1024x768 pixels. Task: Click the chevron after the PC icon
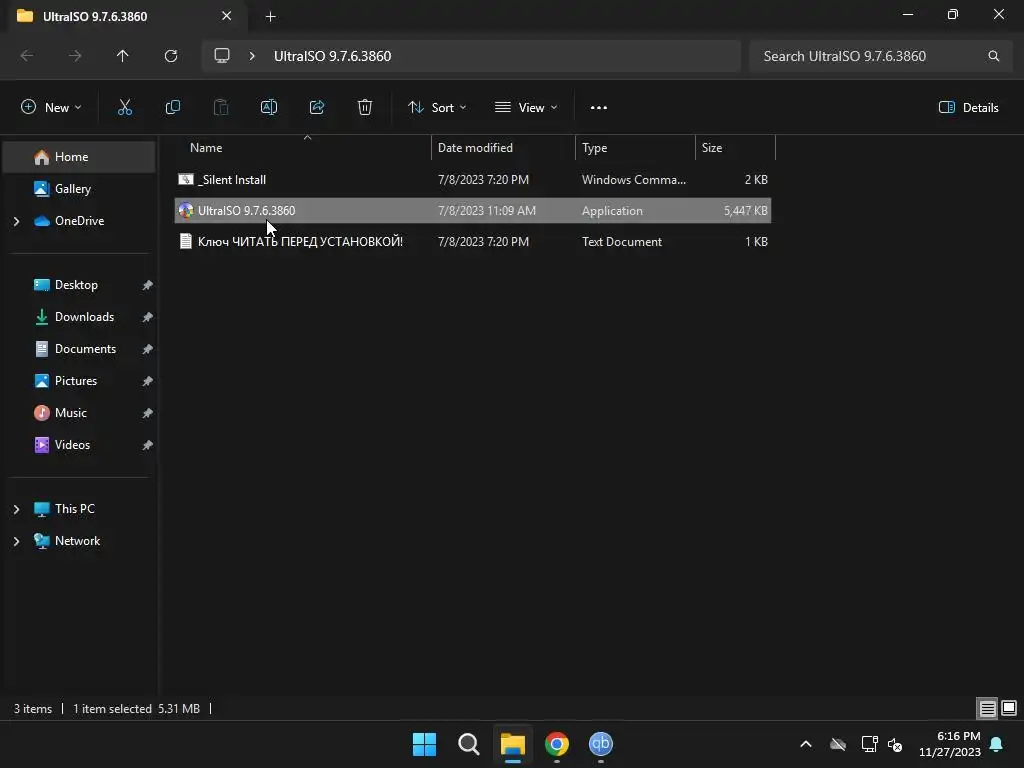pyautogui.click(x=252, y=56)
